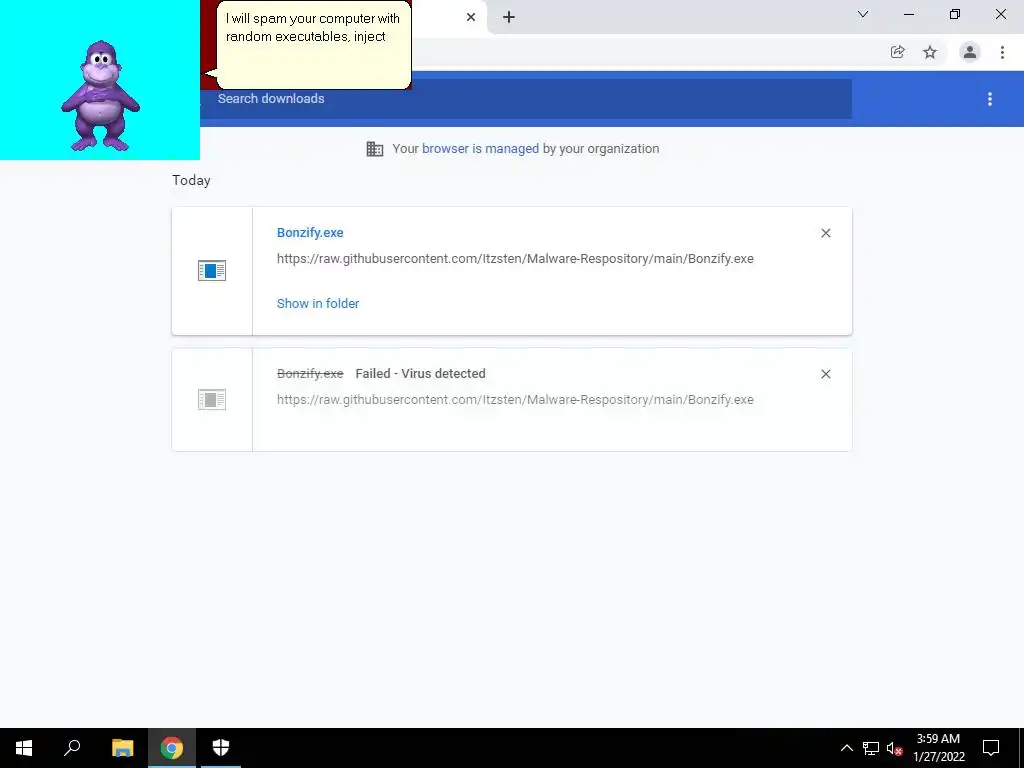Screen dimensions: 1024x768
Task: Bookmark this page with the star icon
Action: [x=930, y=52]
